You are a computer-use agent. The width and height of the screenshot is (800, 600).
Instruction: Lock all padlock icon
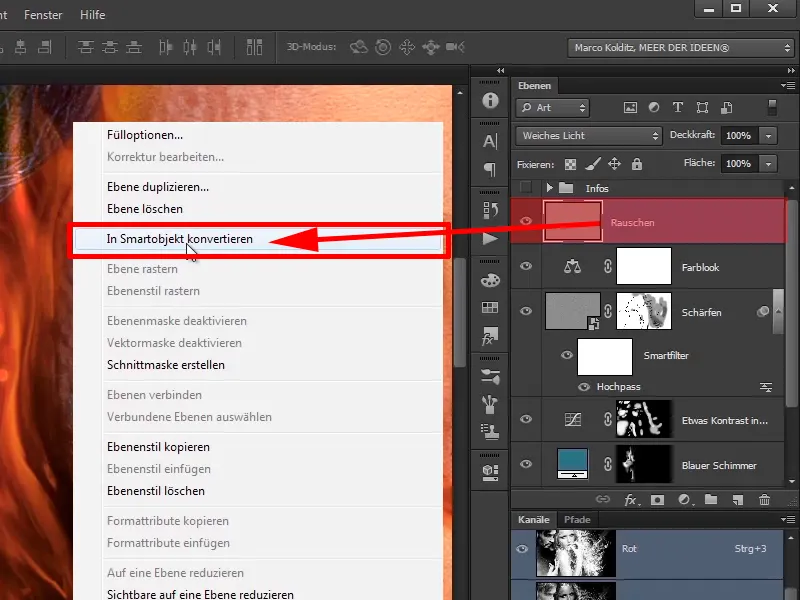click(x=637, y=164)
